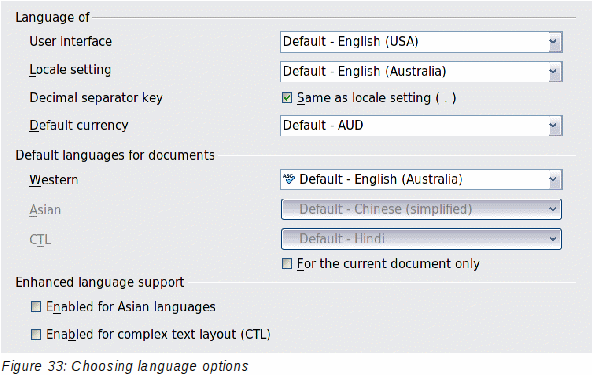593x375 pixels.
Task: Click the Default languages for documents heading
Action: pyautogui.click(x=115, y=155)
